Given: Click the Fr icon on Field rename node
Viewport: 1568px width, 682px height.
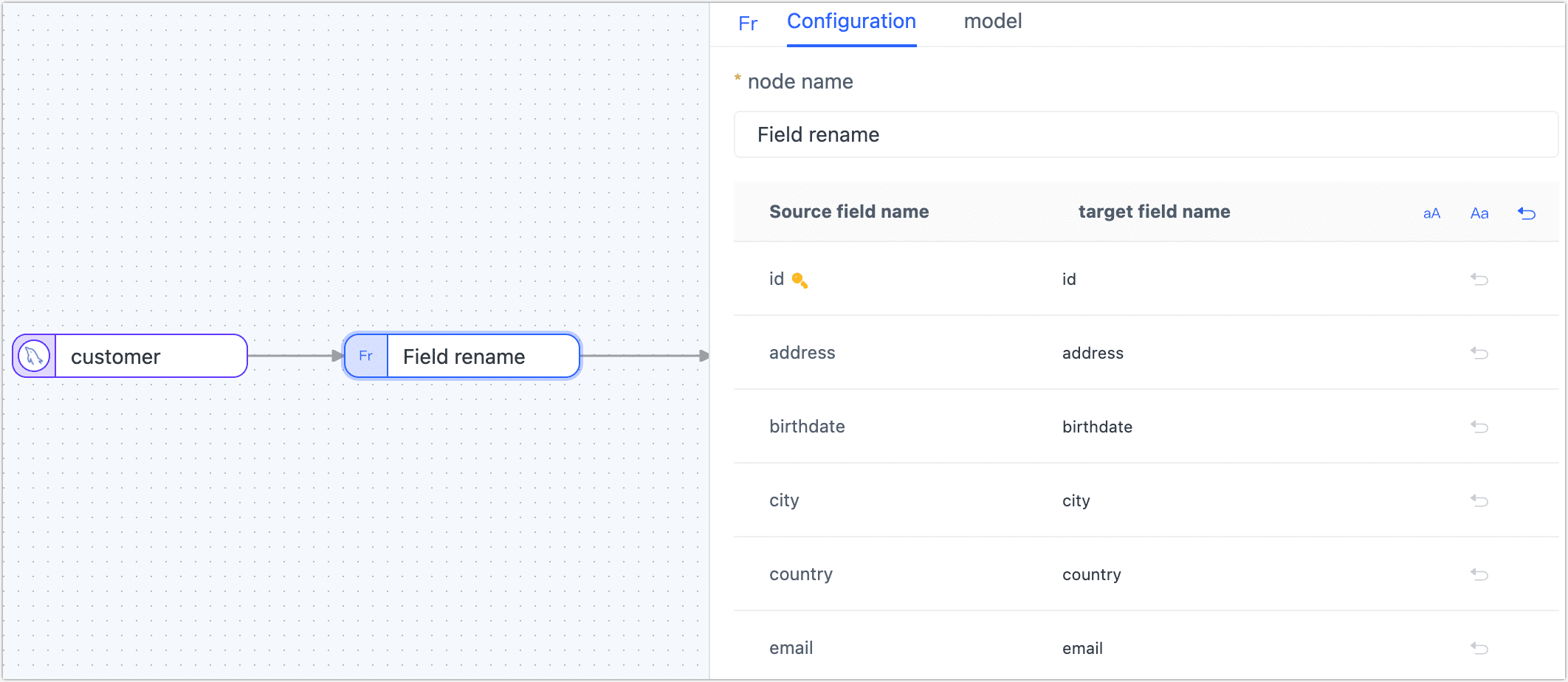Looking at the screenshot, I should point(365,356).
